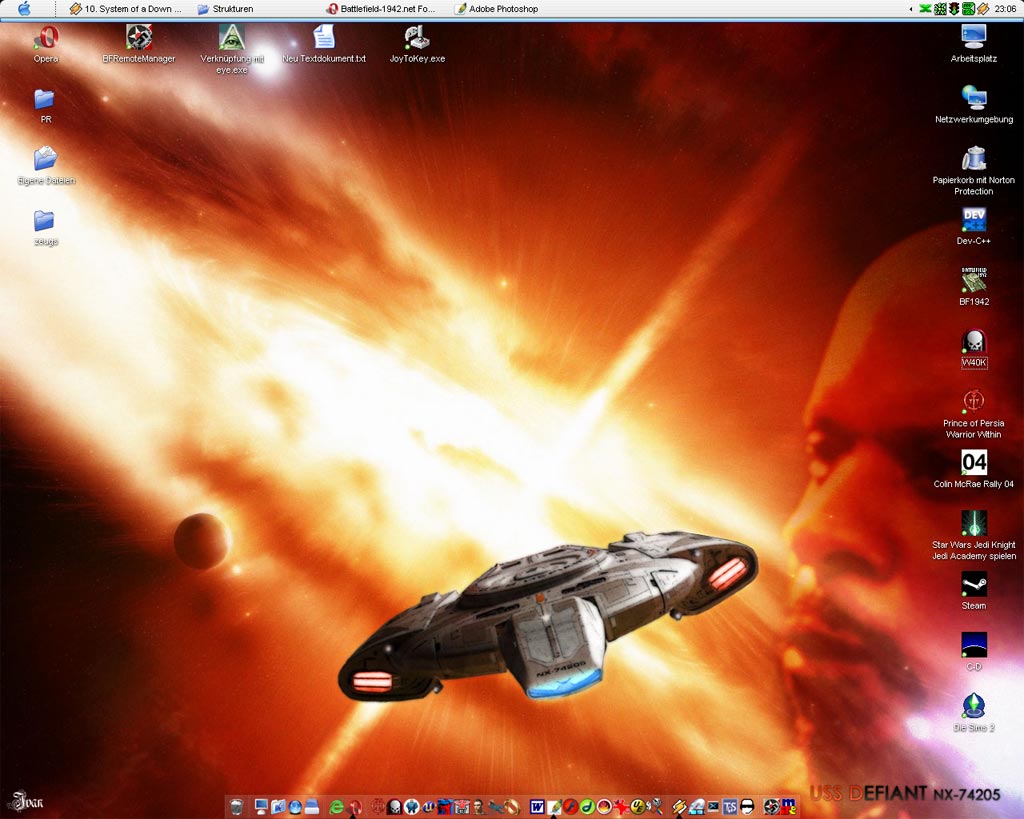Click the red splat dock icon
The height and width of the screenshot is (819, 1024).
tap(621, 807)
